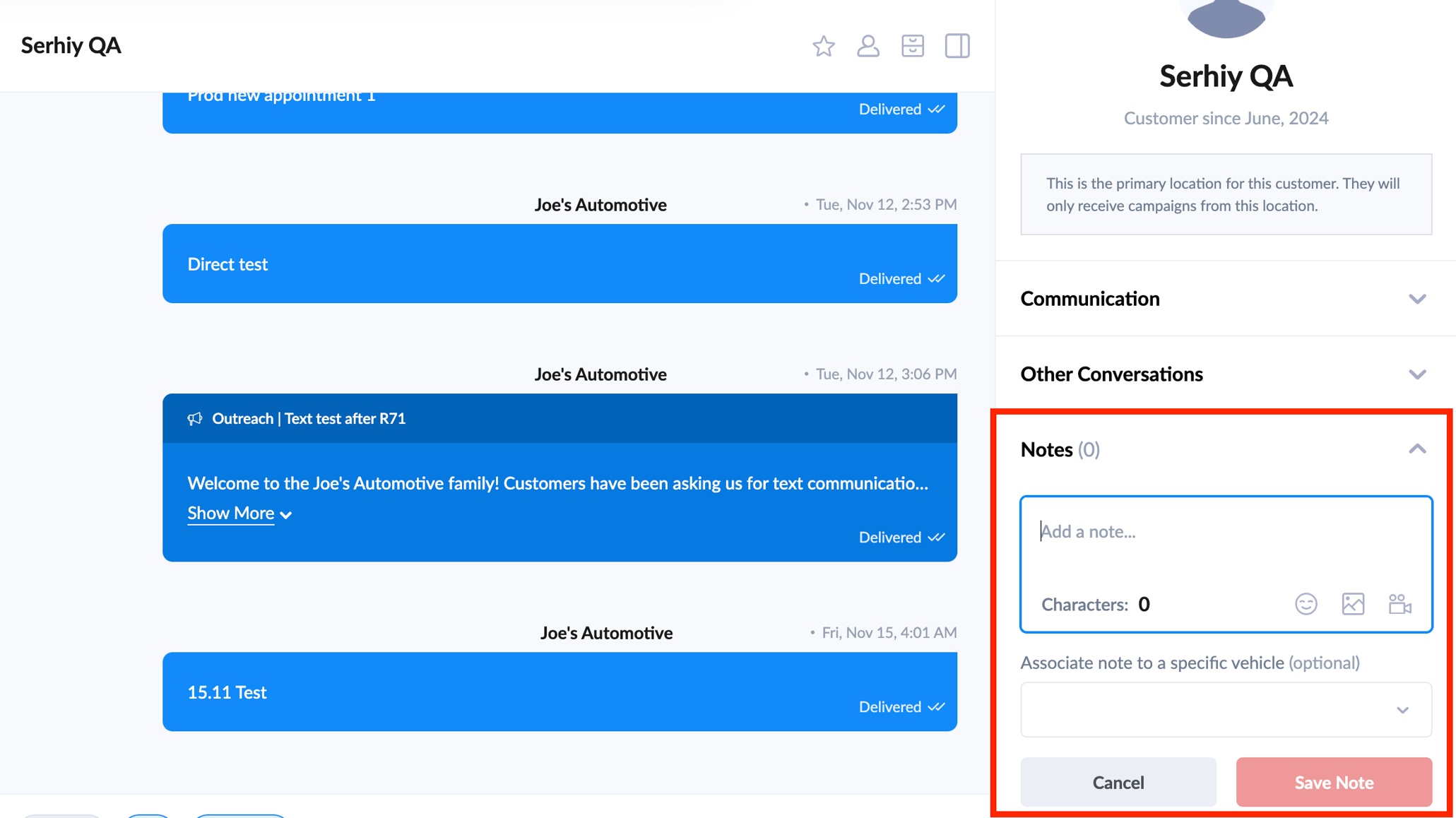Image resolution: width=1456 pixels, height=818 pixels.
Task: Open emoji picker in note box
Action: coord(1306,604)
